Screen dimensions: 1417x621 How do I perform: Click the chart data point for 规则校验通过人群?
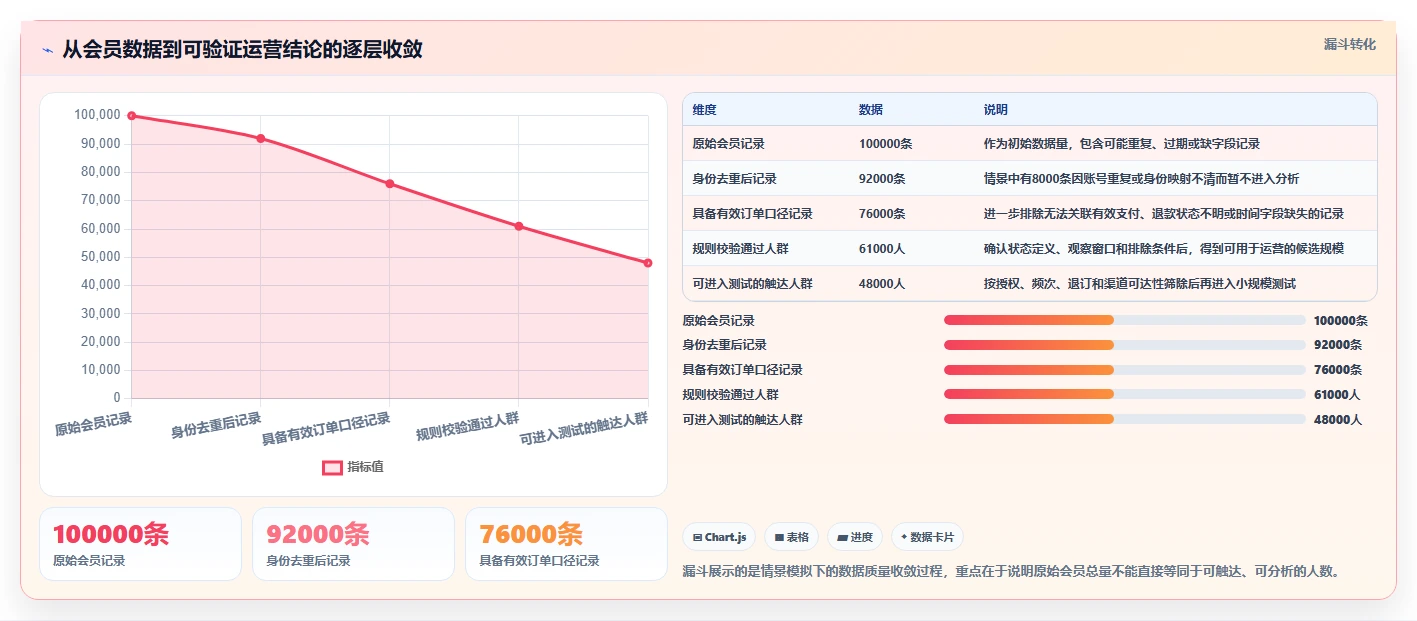pos(518,226)
